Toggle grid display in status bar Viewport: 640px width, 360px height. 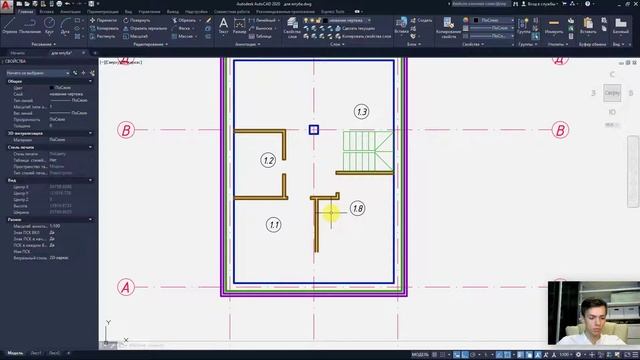[434, 355]
